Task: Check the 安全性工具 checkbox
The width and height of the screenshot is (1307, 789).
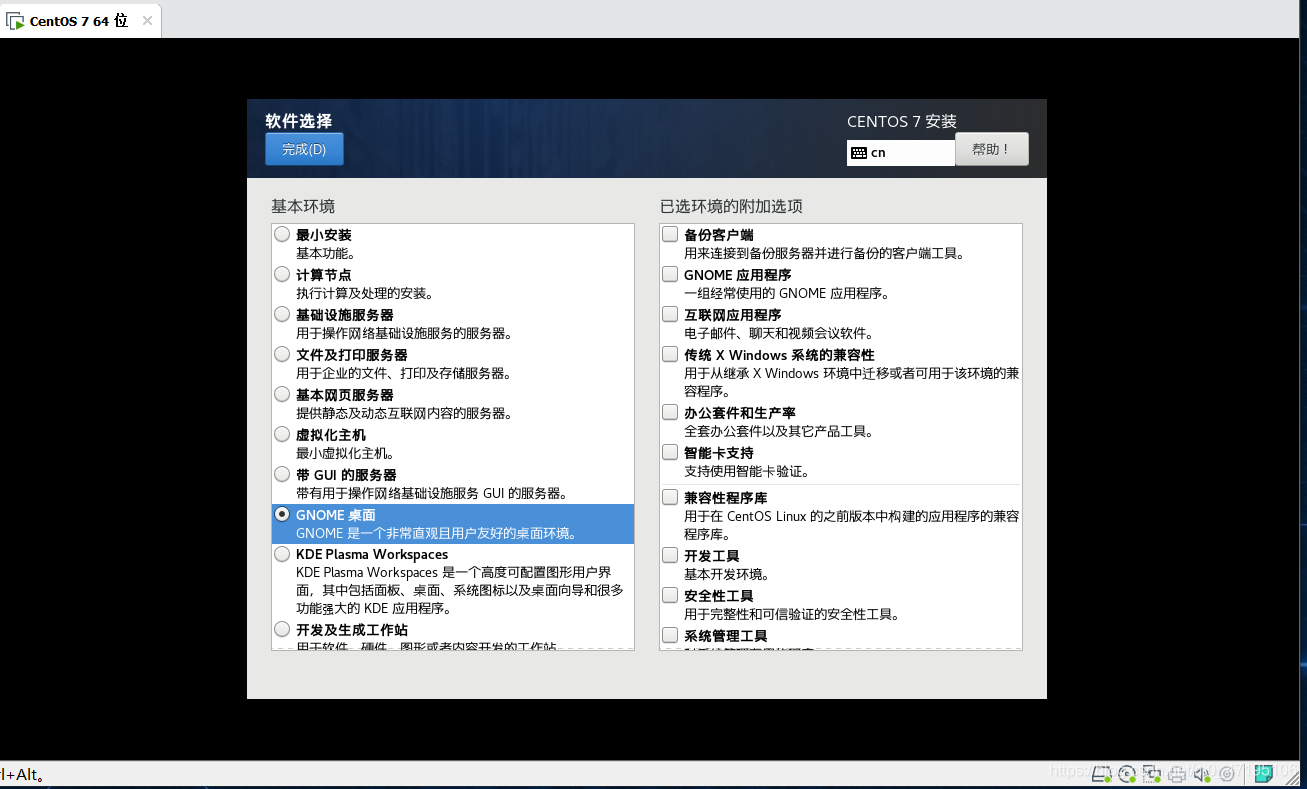Action: pyautogui.click(x=670, y=595)
